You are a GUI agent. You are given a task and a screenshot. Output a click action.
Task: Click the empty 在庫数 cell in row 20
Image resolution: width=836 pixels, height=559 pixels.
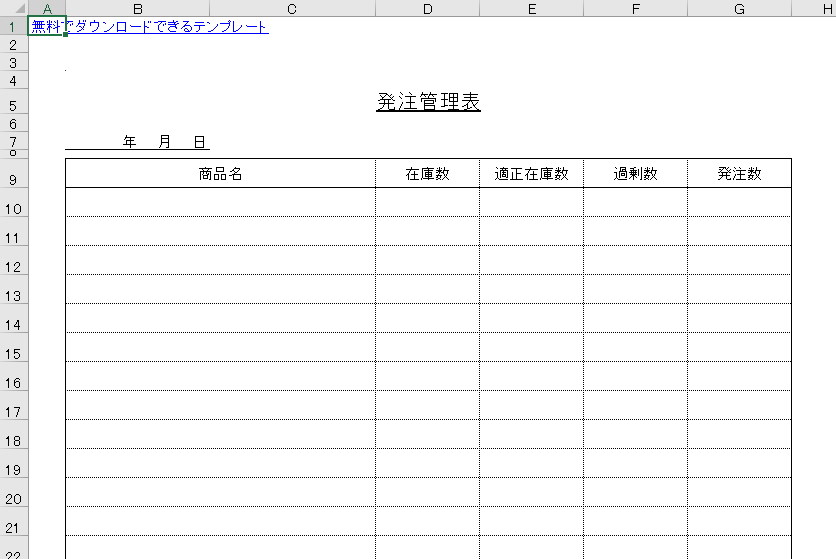click(428, 492)
